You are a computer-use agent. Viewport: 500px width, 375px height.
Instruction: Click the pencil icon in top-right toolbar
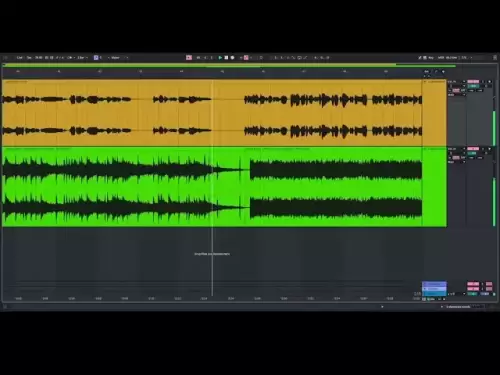coord(420,58)
